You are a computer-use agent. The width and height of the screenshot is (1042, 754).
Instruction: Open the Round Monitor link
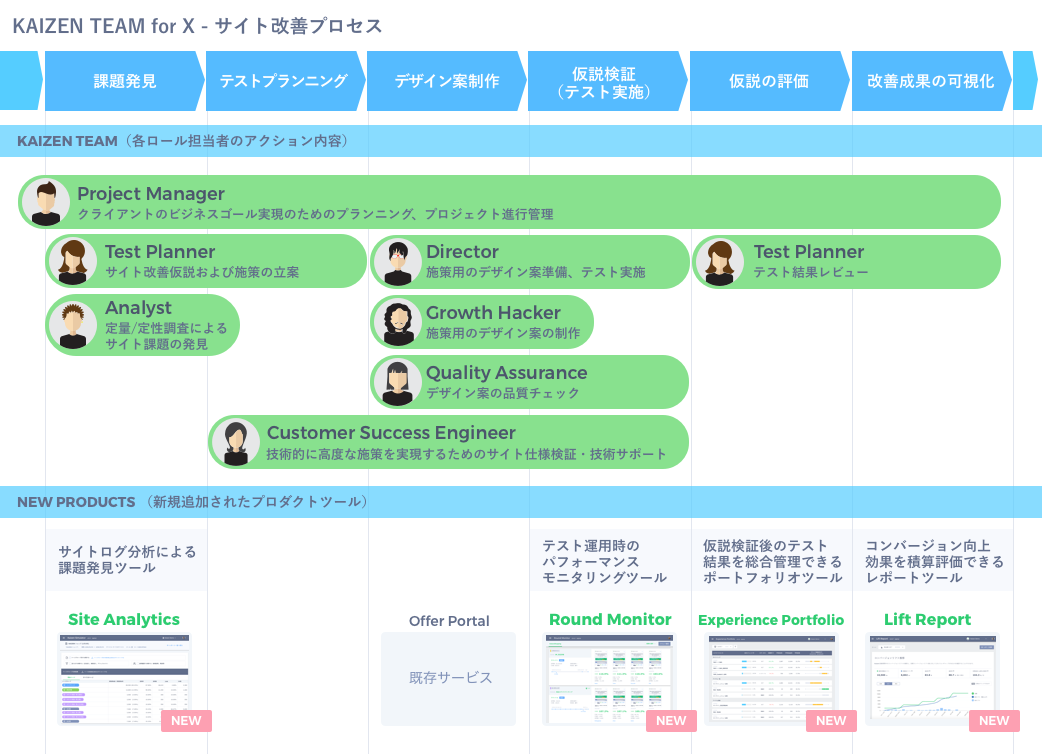click(x=610, y=620)
